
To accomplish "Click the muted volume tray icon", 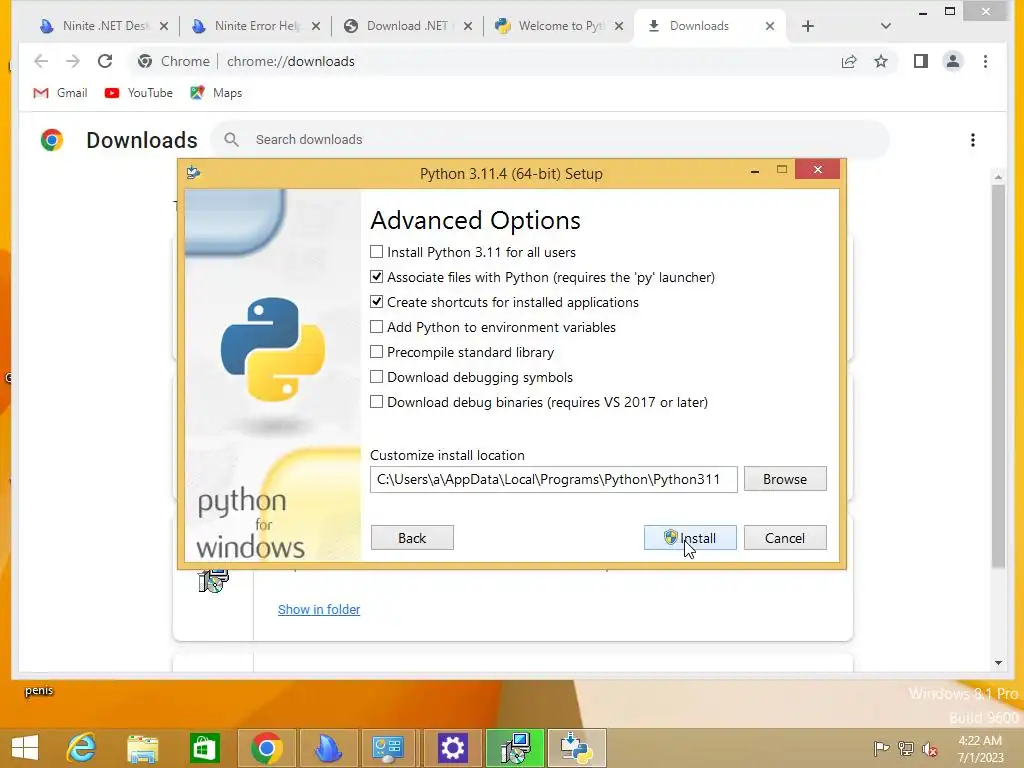I will (929, 748).
